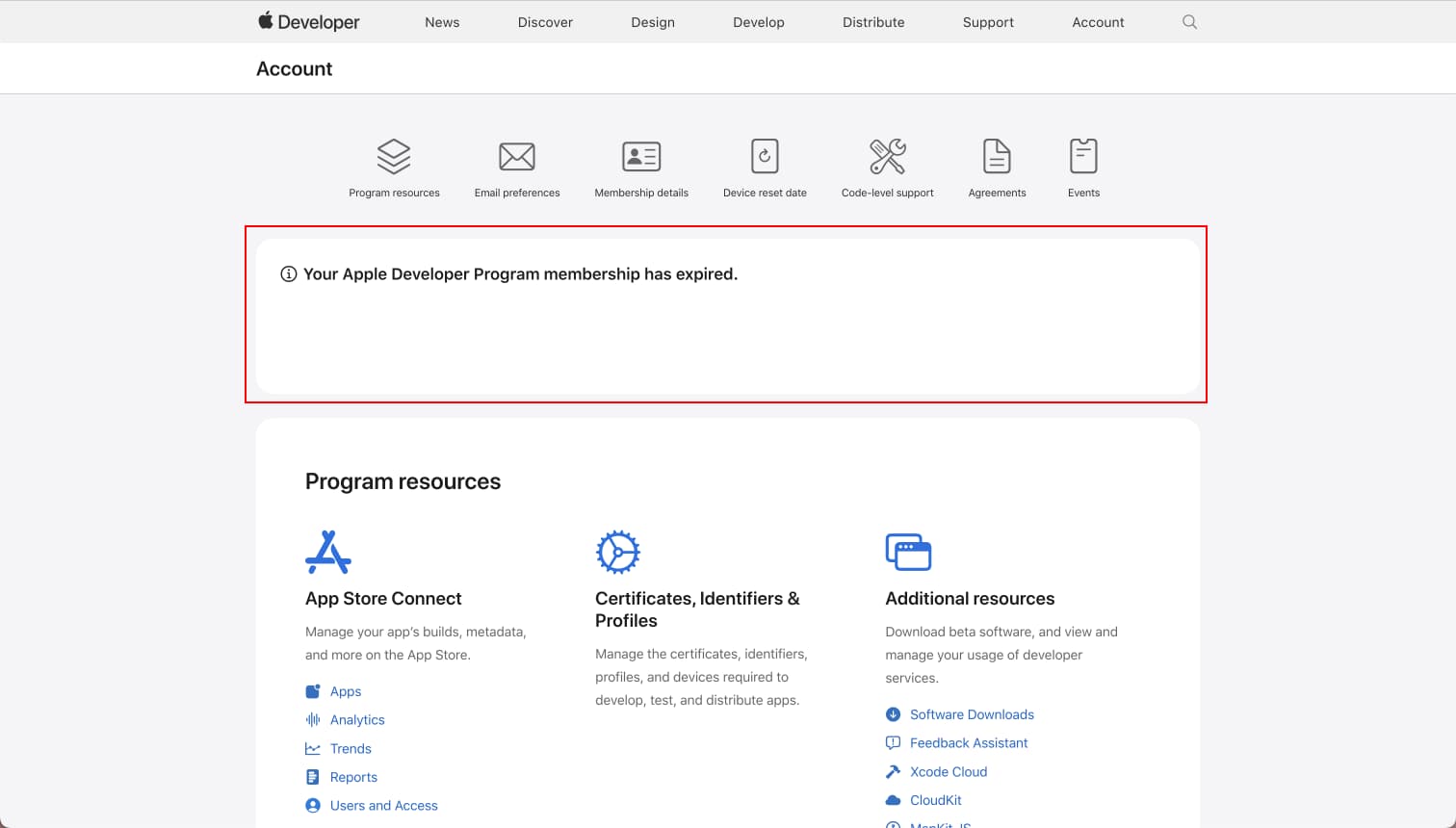This screenshot has height=828, width=1456.
Task: Go to the Analytics link
Action: pyautogui.click(x=356, y=720)
